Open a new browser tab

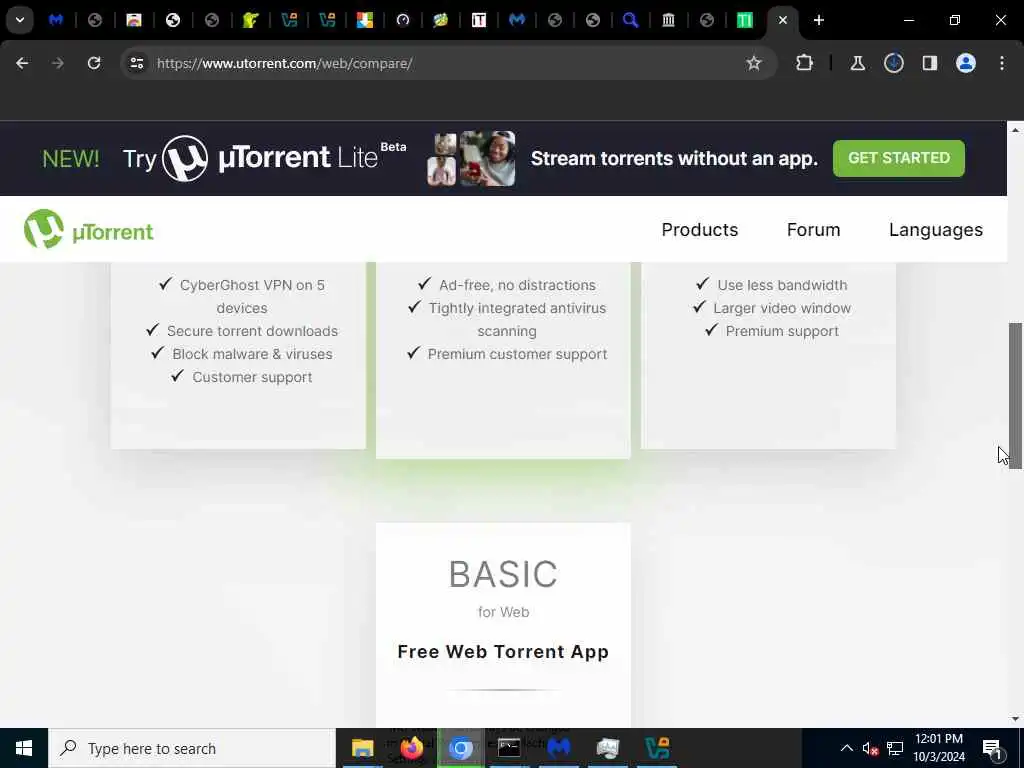[819, 20]
